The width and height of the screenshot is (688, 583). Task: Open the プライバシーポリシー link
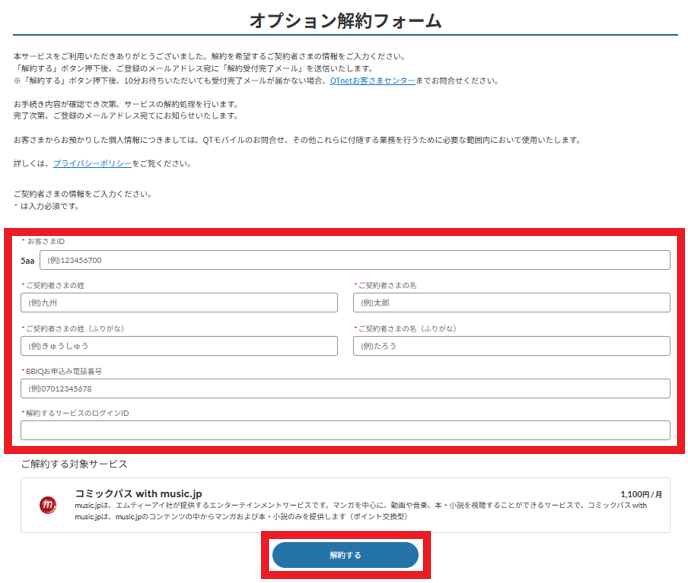pyautogui.click(x=92, y=164)
